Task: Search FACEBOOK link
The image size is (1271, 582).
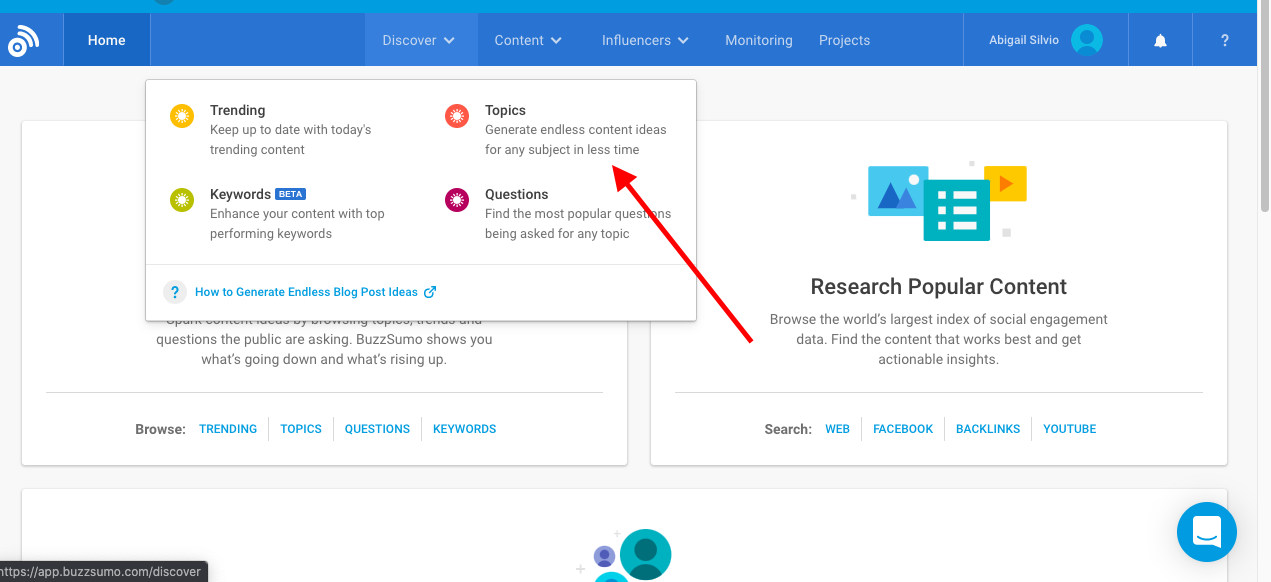Action: (903, 429)
